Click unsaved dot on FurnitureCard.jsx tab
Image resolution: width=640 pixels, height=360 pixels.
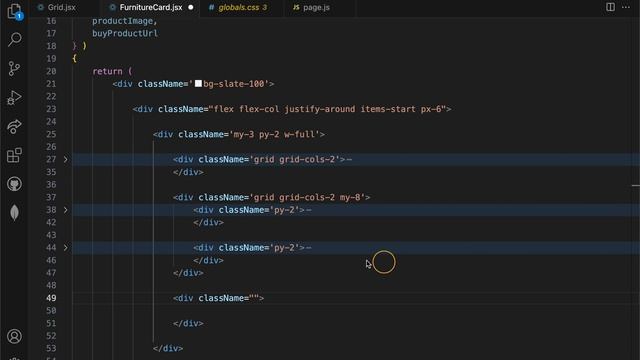[x=191, y=7]
